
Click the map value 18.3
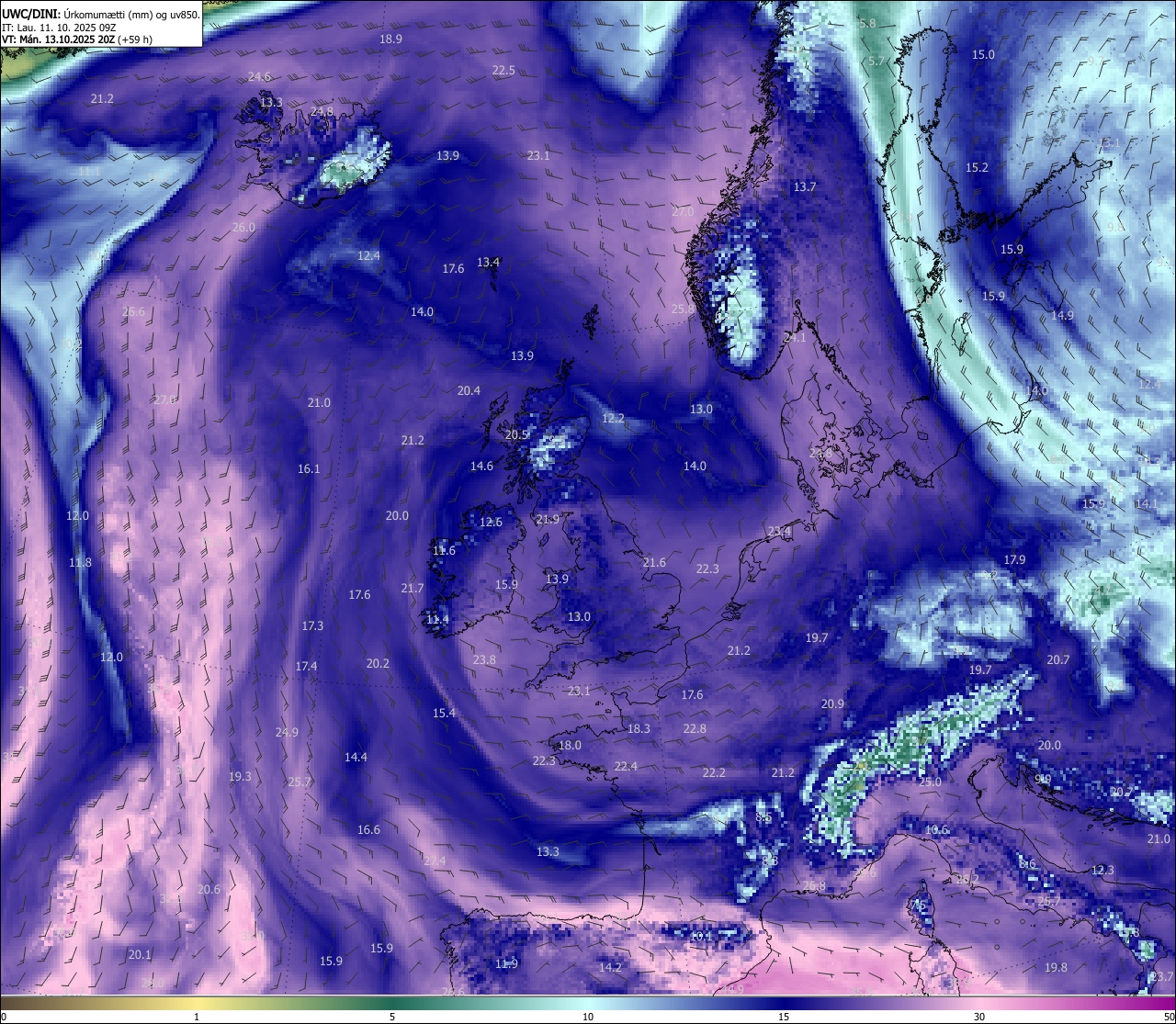click(639, 728)
